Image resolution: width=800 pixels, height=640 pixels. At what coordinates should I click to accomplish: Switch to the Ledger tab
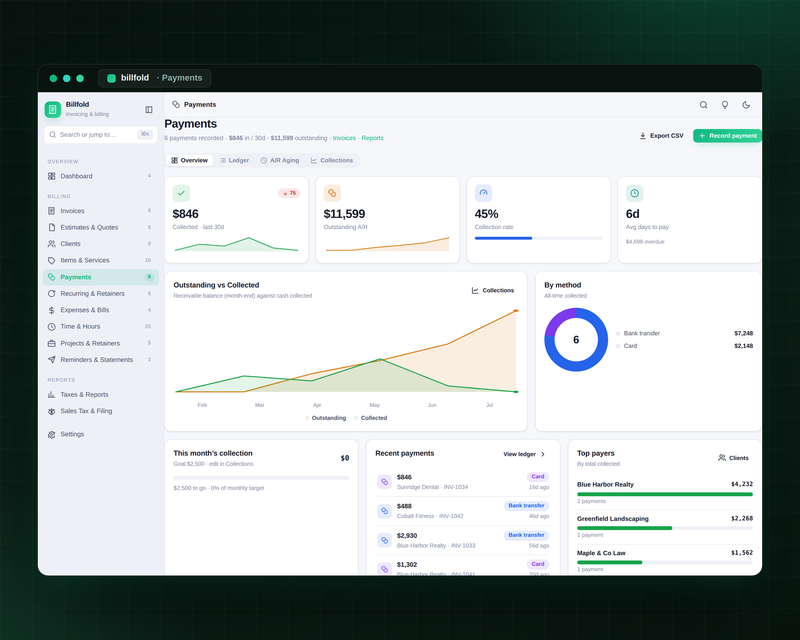click(x=234, y=160)
